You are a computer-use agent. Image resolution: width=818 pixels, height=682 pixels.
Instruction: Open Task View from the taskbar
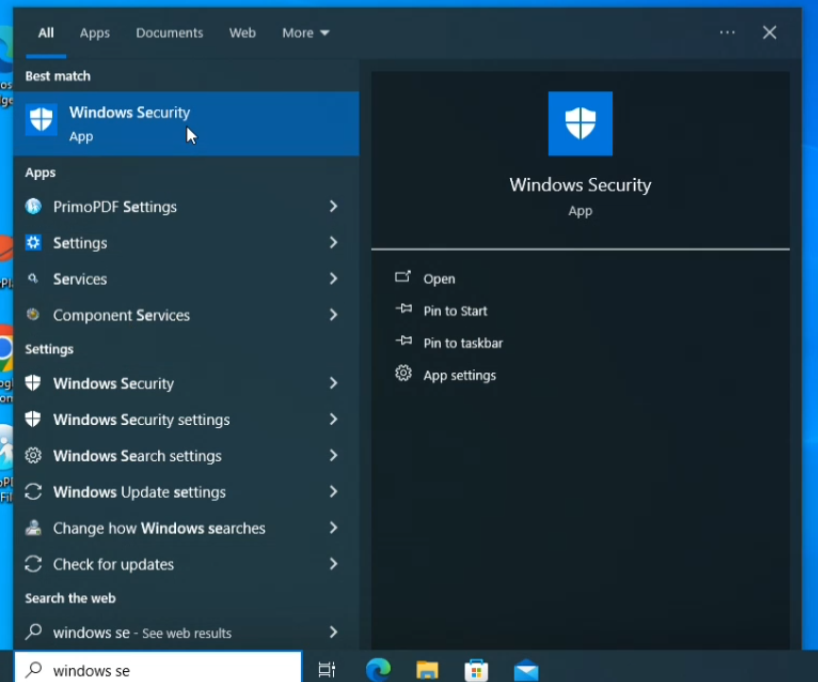click(x=327, y=669)
